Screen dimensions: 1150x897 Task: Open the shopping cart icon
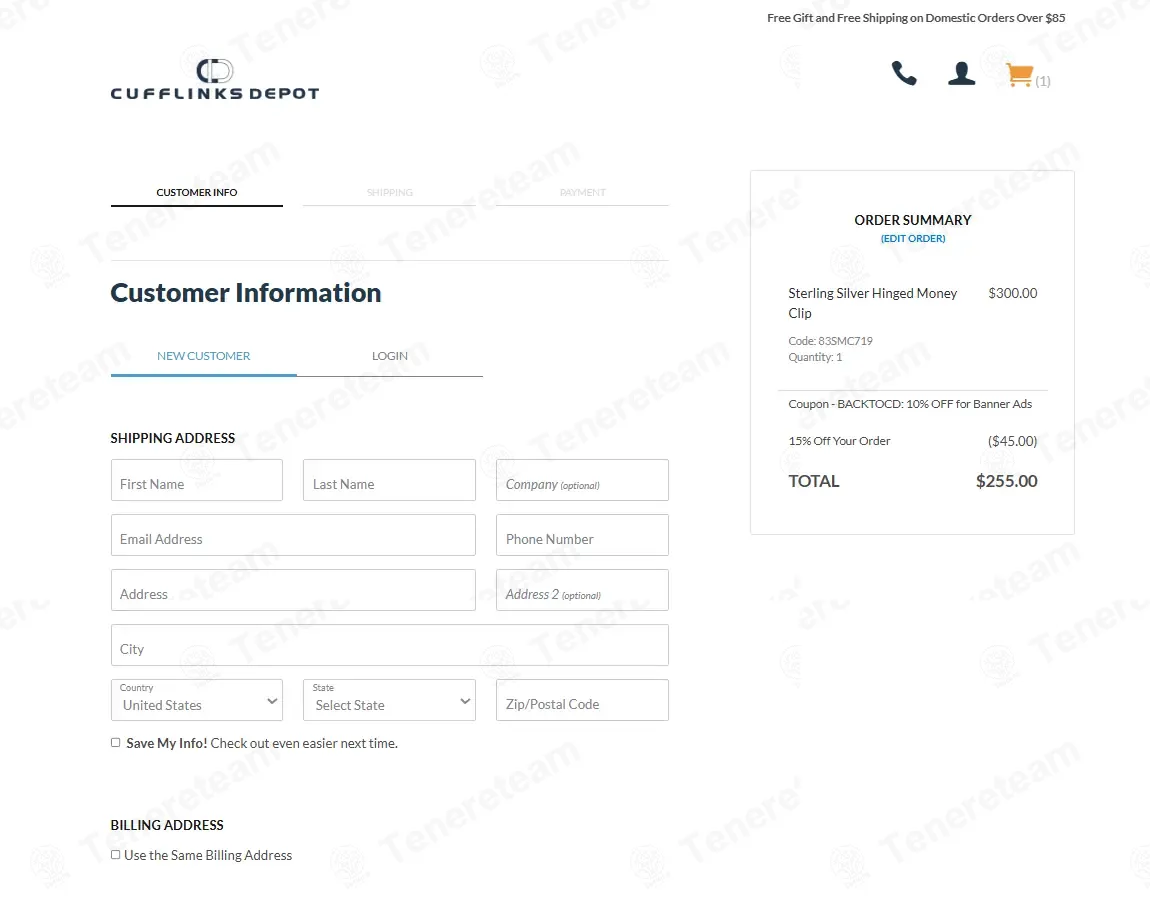coord(1019,75)
